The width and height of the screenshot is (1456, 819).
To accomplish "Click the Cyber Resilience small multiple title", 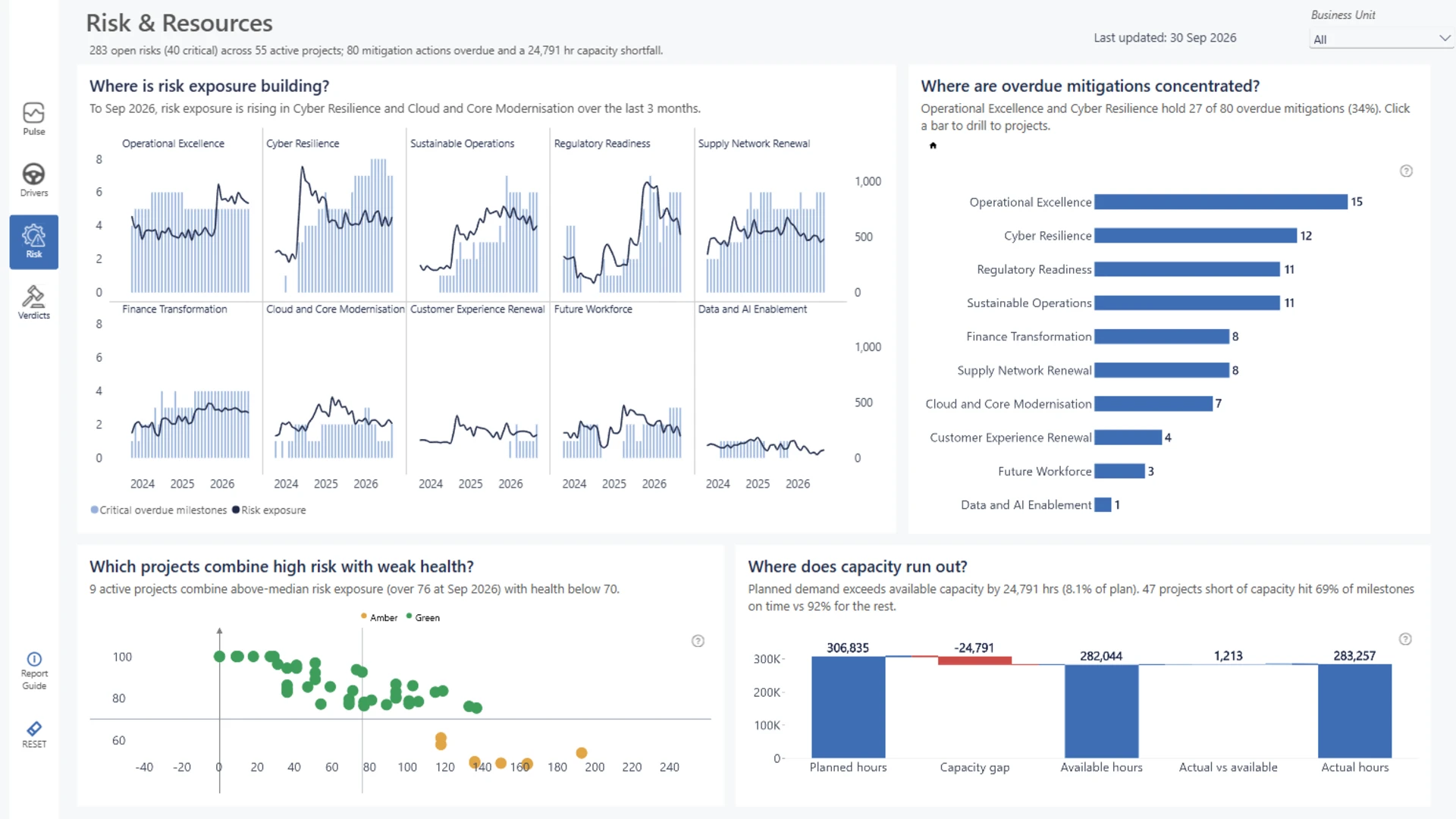I will (x=303, y=143).
